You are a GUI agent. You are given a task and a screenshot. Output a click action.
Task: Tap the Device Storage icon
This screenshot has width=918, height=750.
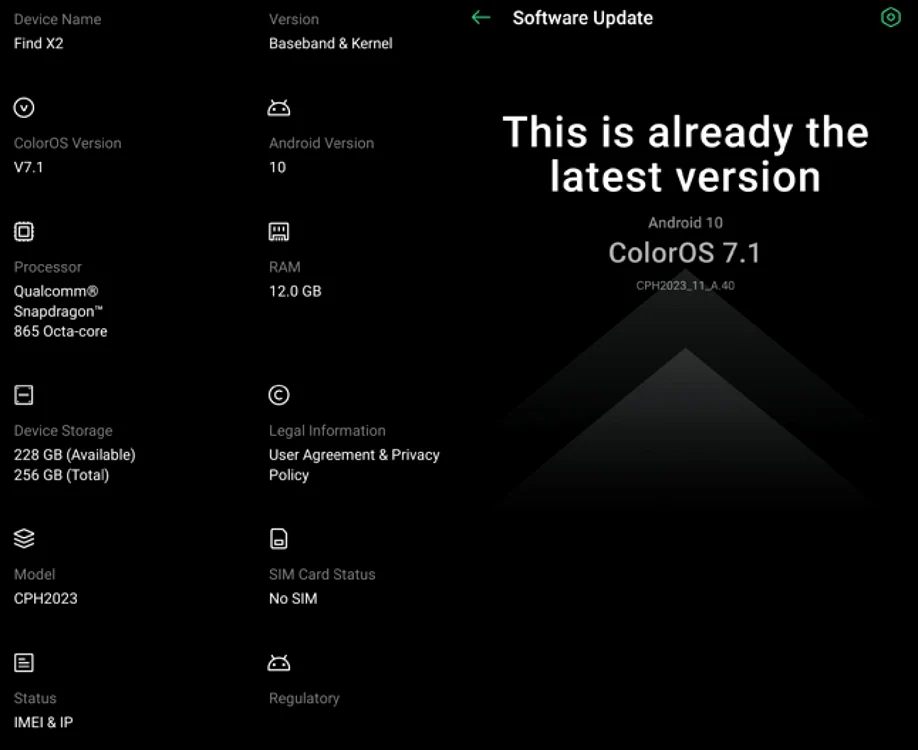click(x=24, y=395)
